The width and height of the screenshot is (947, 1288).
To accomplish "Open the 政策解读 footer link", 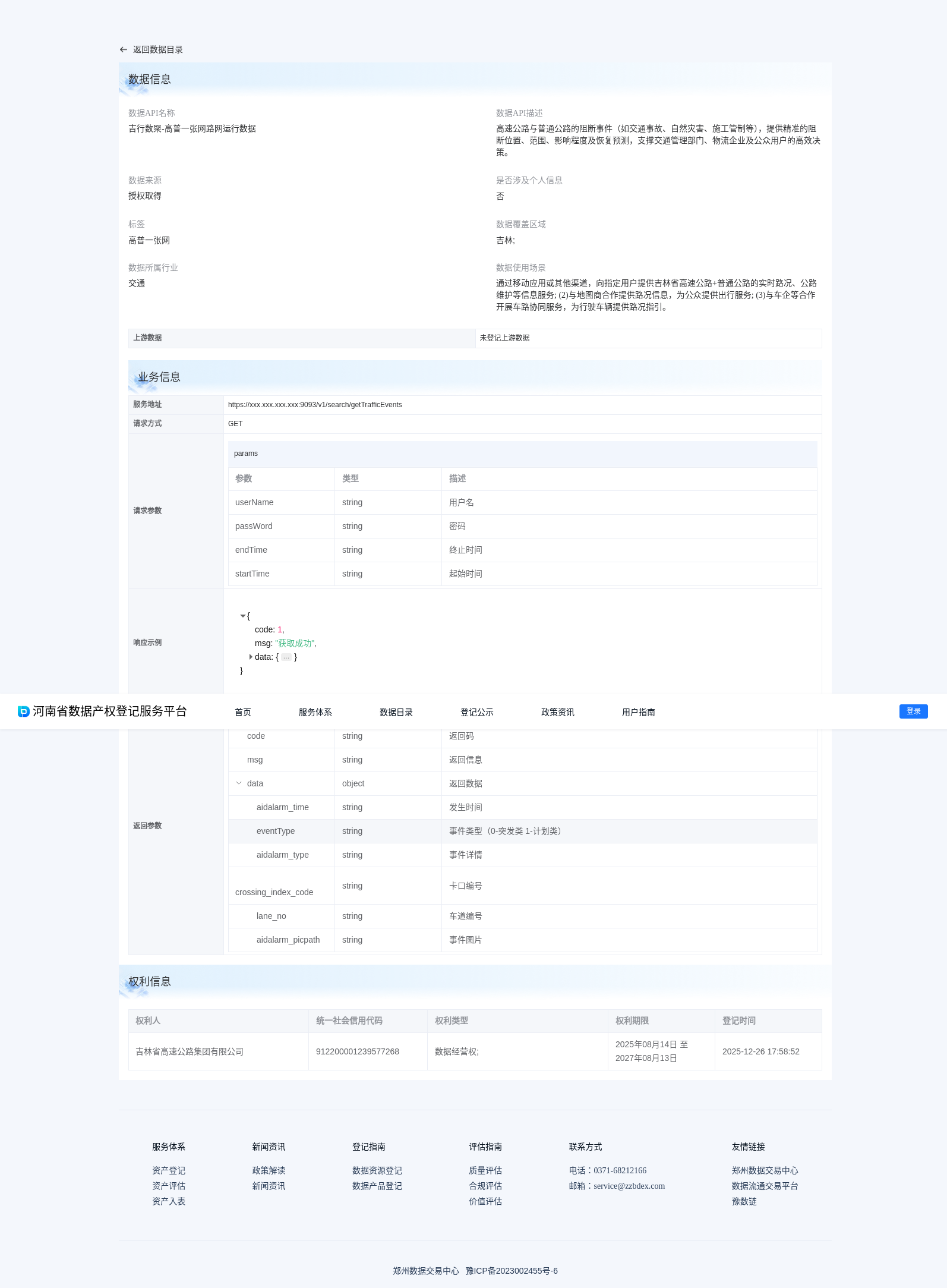I will [269, 1170].
